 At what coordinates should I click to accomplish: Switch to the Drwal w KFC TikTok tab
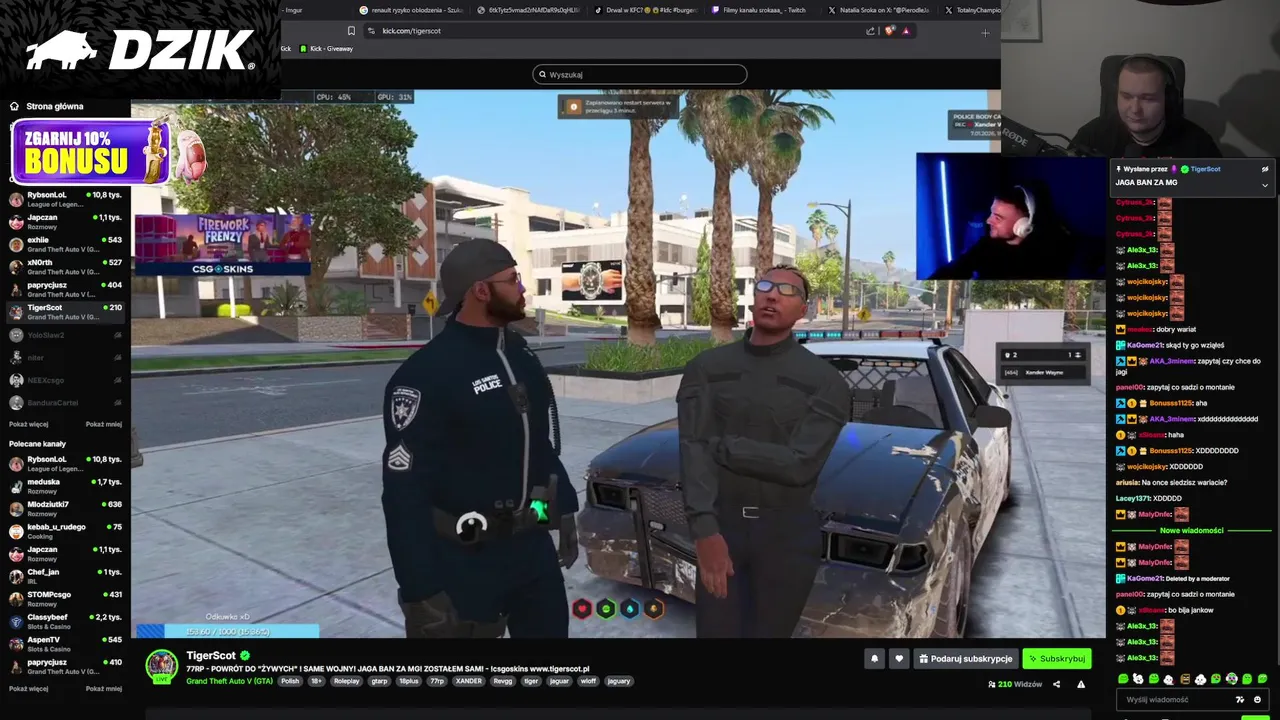click(645, 10)
